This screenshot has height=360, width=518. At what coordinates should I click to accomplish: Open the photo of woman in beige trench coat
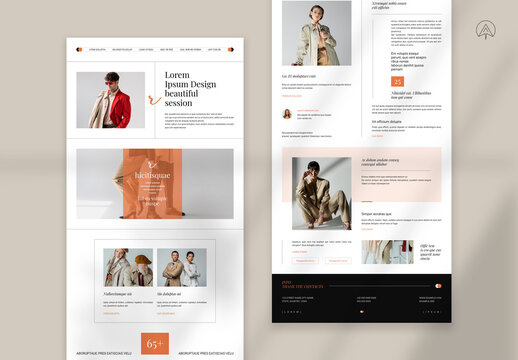[x=317, y=33]
